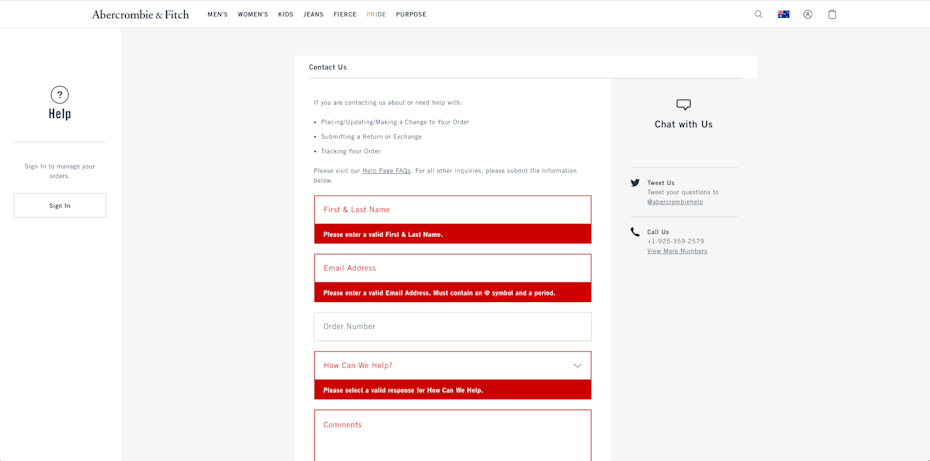
Task: Click the Call Us phone icon
Action: coord(635,232)
